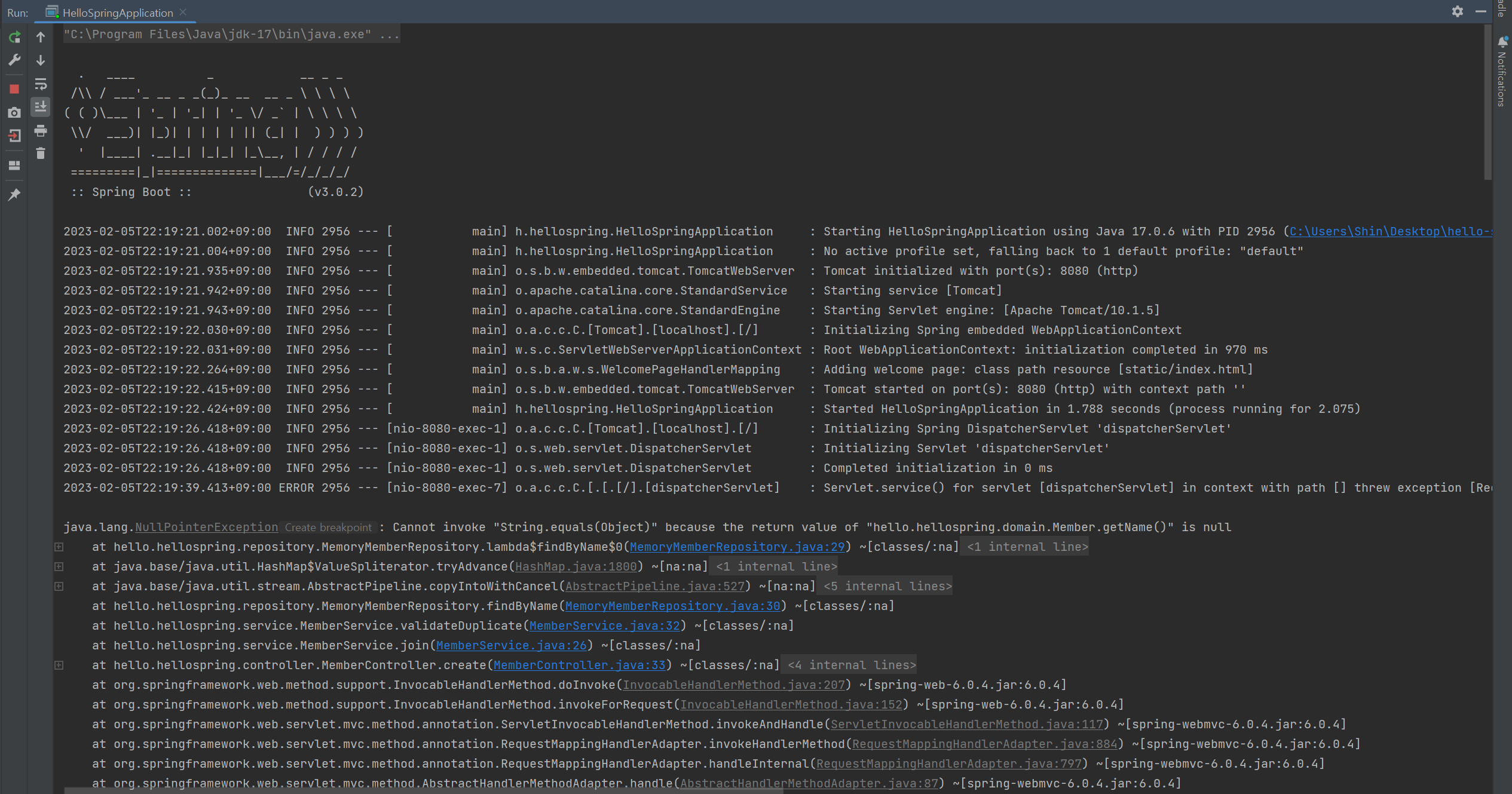Clear all console output with trash icon

tap(41, 154)
